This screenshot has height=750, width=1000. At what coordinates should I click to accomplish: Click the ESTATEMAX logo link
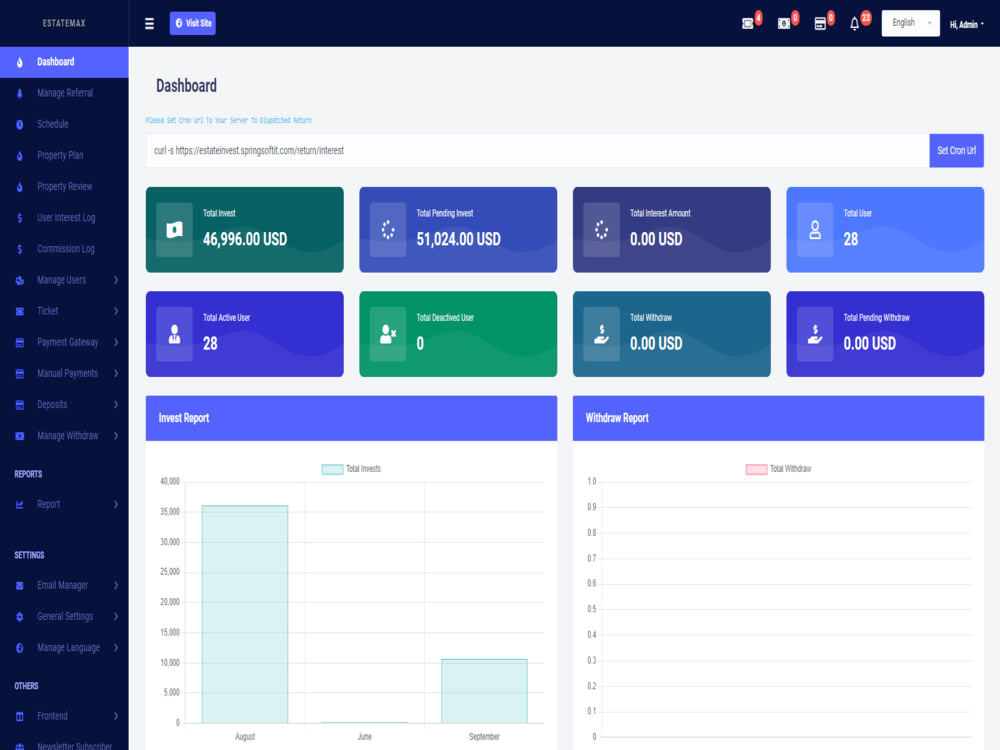64,24
